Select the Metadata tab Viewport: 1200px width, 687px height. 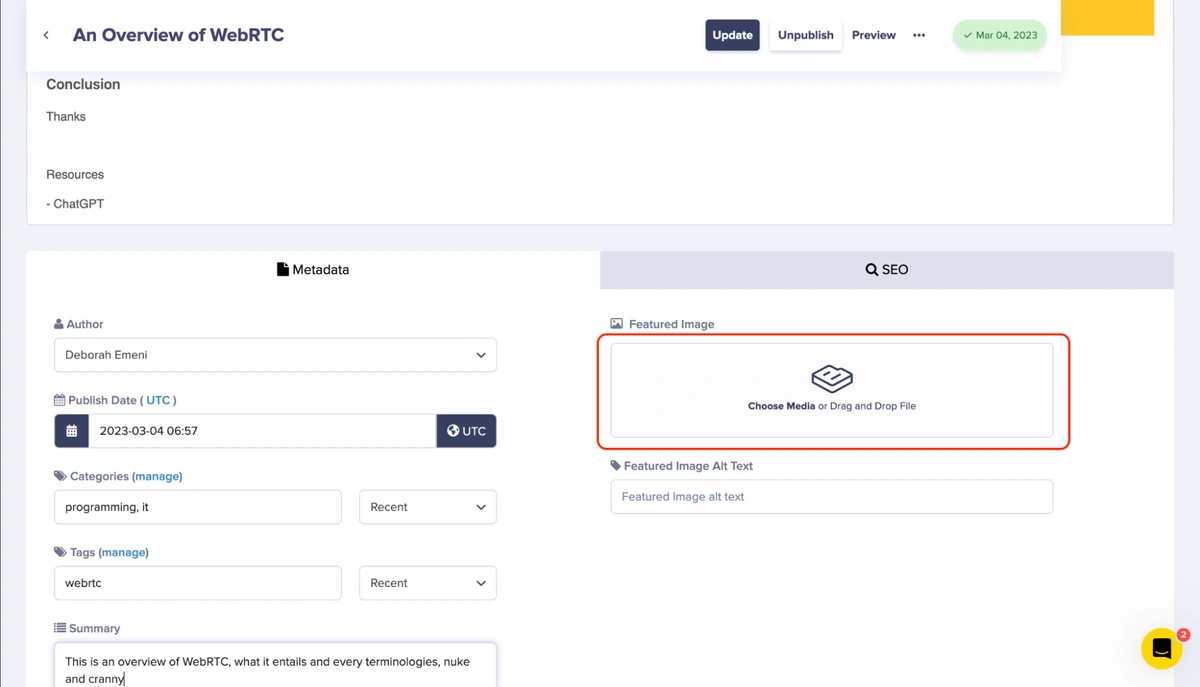[313, 270]
